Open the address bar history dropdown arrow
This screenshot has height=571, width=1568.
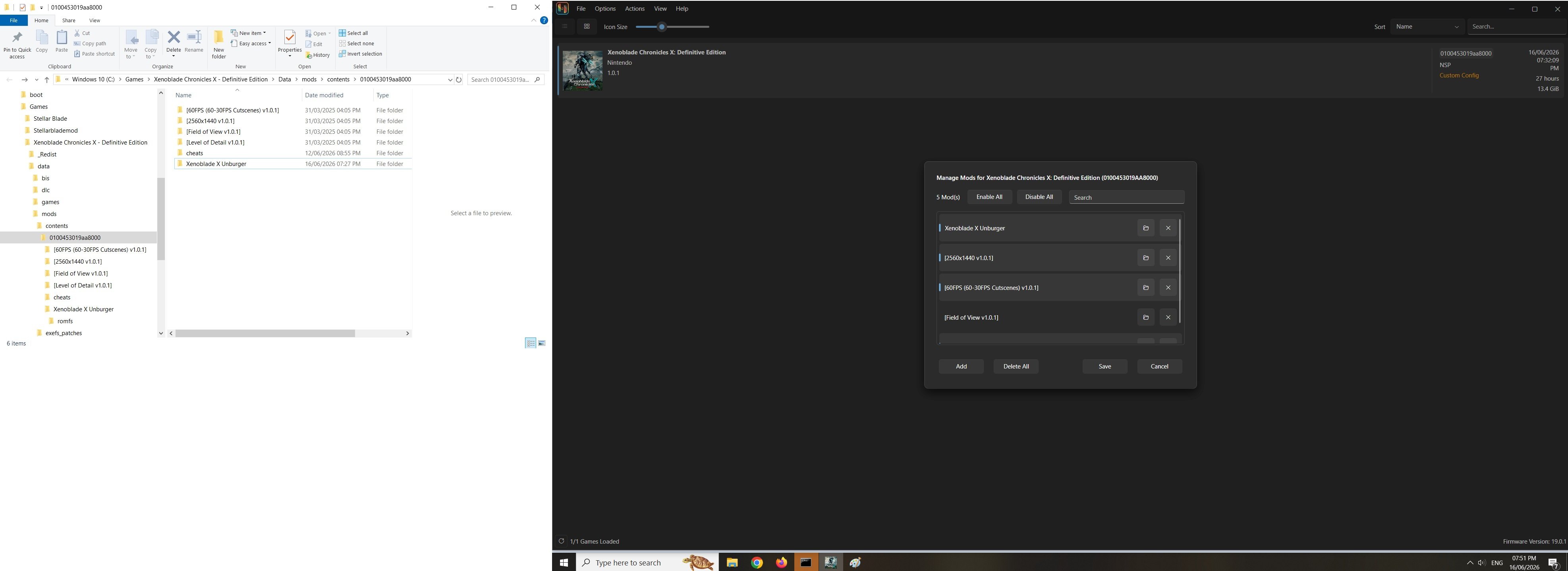tap(450, 80)
